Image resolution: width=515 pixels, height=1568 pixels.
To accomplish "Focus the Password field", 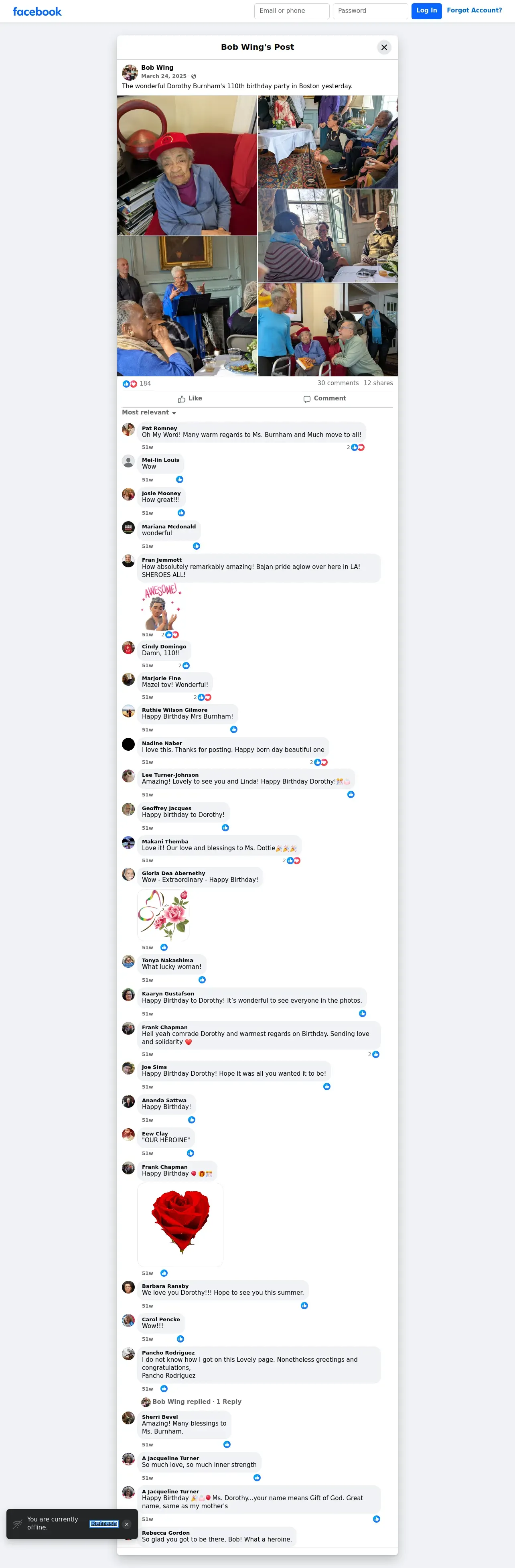I will click(x=370, y=11).
